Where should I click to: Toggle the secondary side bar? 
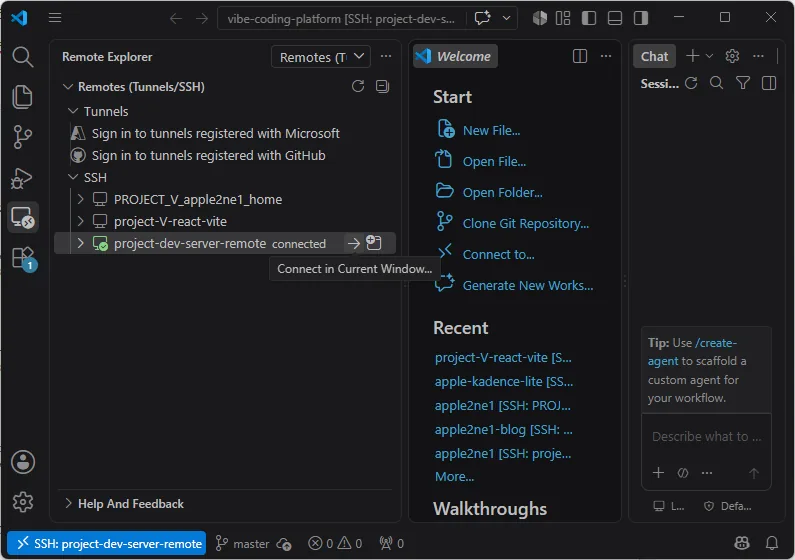[641, 18]
